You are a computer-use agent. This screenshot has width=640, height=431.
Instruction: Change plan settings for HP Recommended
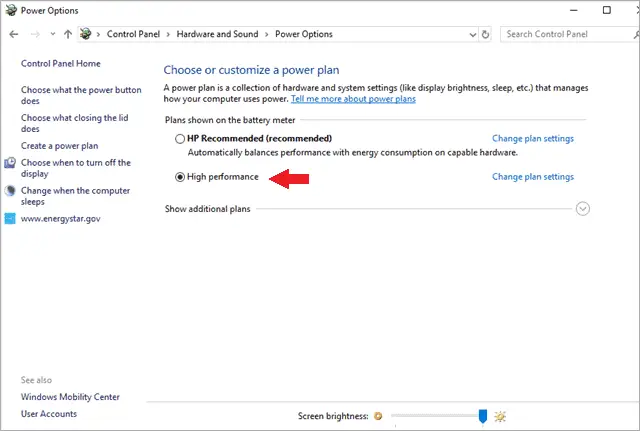coord(533,139)
